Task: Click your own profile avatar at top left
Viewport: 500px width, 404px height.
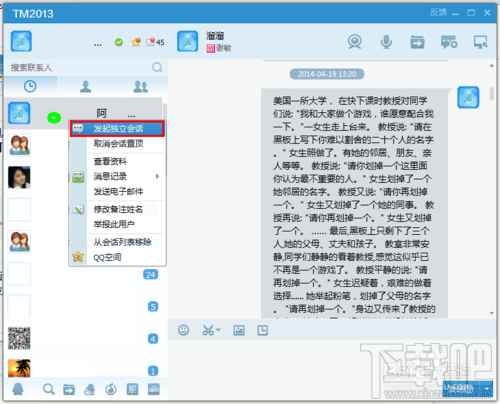Action: 21,41
